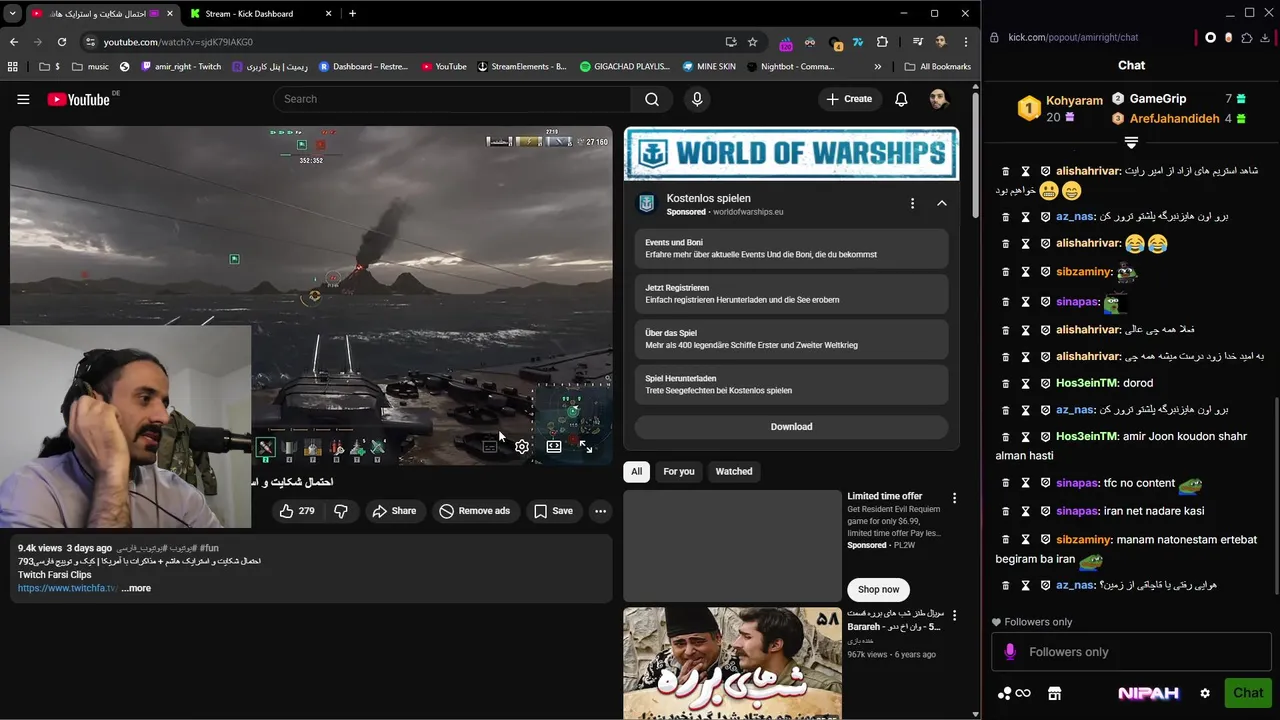This screenshot has width=1280, height=720.
Task: Open amir_right - Twitch bookmark
Action: pyautogui.click(x=181, y=67)
